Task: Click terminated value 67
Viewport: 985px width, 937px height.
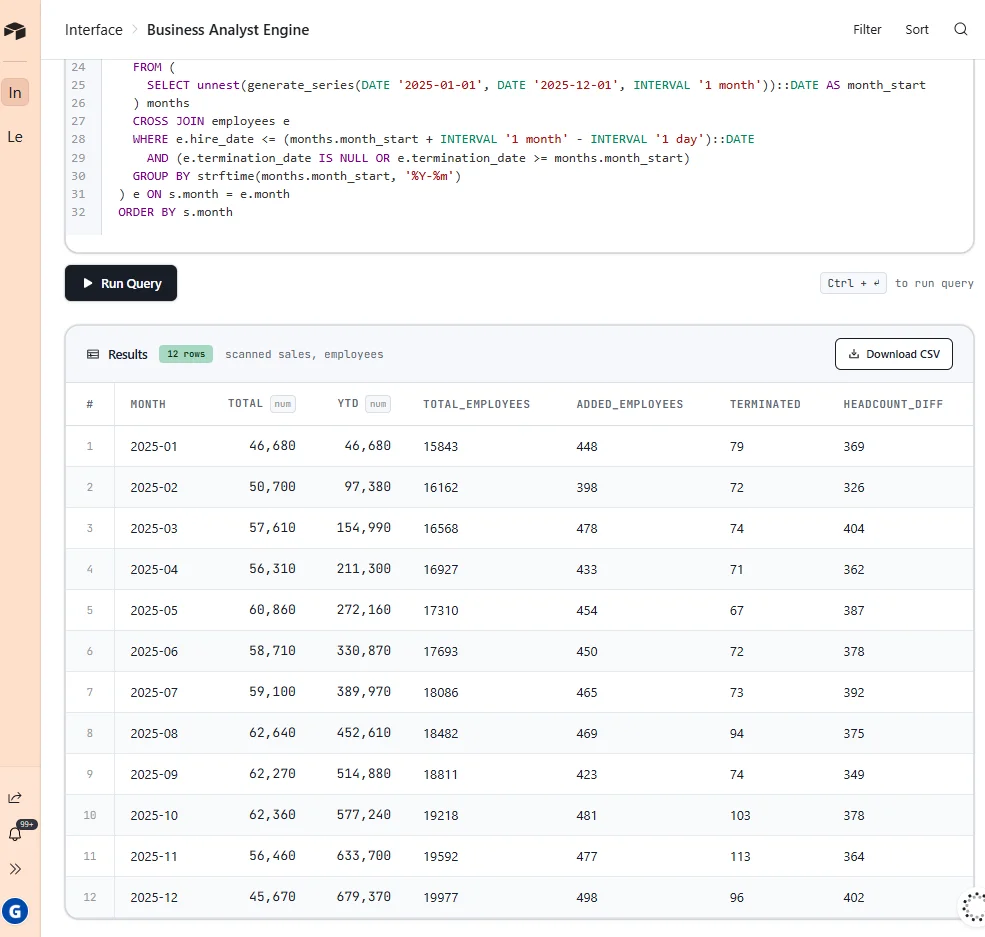Action: pos(736,610)
